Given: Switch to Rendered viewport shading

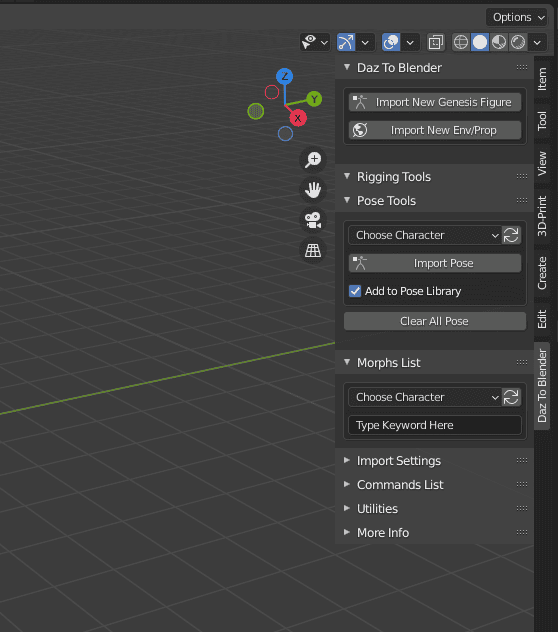Looking at the screenshot, I should click(518, 42).
